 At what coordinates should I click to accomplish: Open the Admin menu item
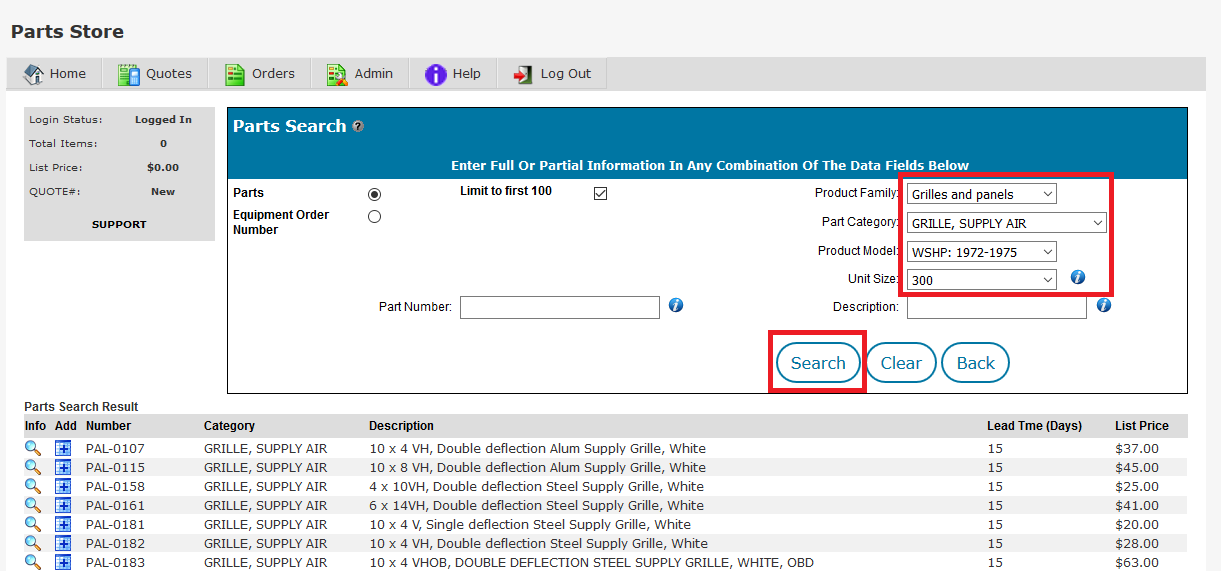[360, 74]
